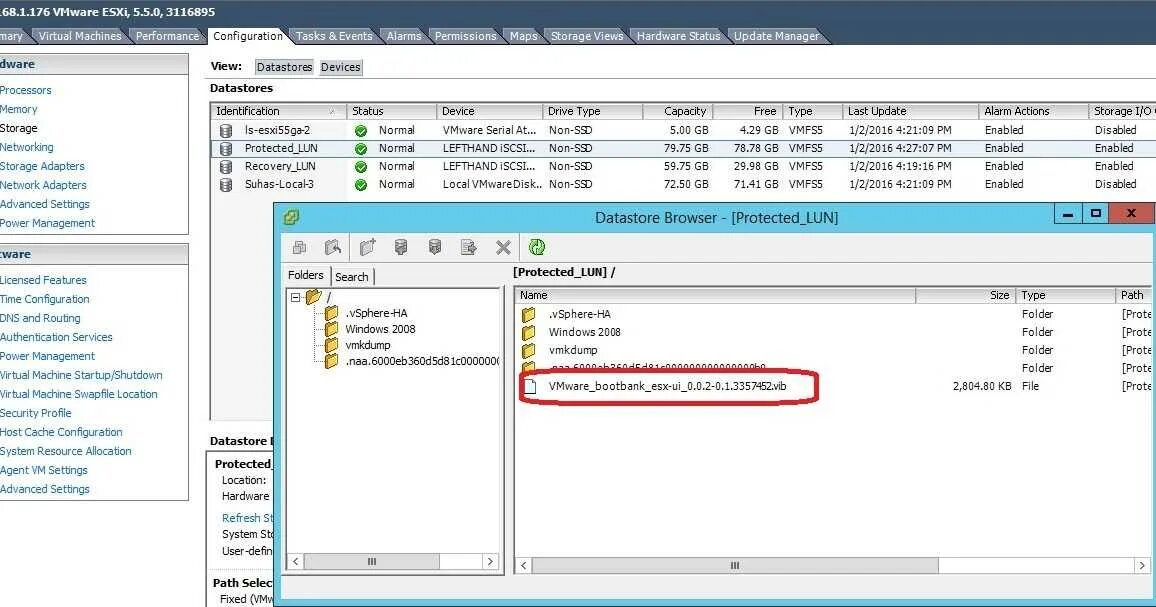Sort file list by Size column header
Viewport: 1156px width, 607px height.
pyautogui.click(x=966, y=295)
